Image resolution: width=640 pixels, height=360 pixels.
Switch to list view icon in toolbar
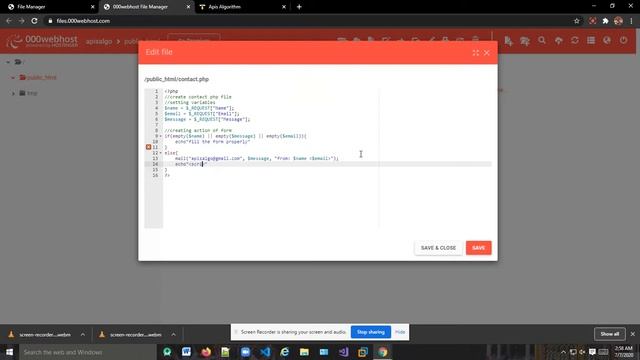[591, 40]
